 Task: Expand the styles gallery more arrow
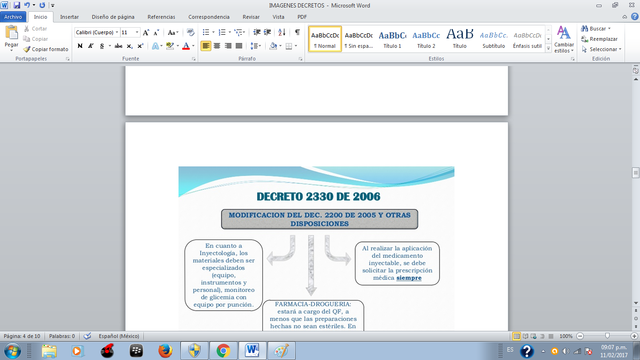coord(548,49)
